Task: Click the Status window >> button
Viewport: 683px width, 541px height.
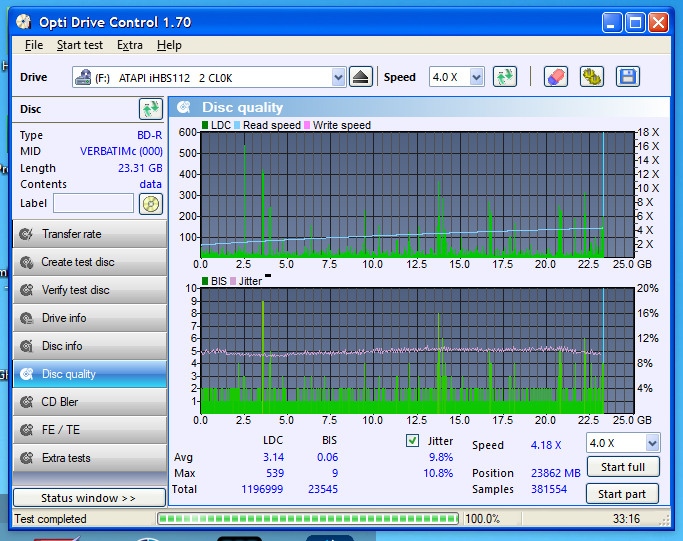Action: pyautogui.click(x=89, y=498)
